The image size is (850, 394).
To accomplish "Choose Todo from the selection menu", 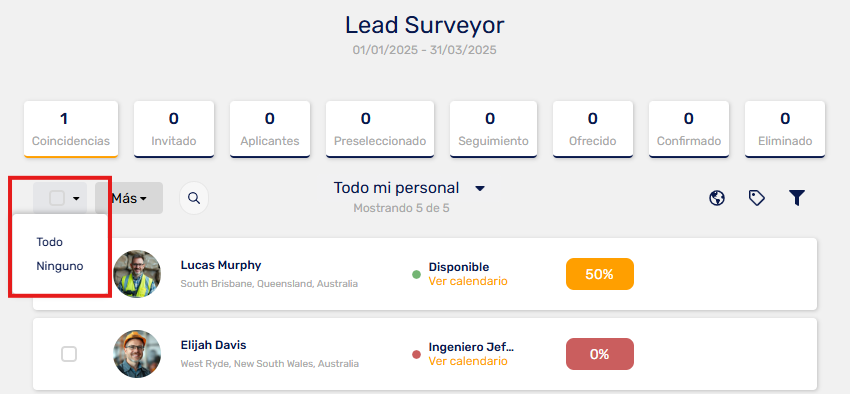I will [49, 242].
